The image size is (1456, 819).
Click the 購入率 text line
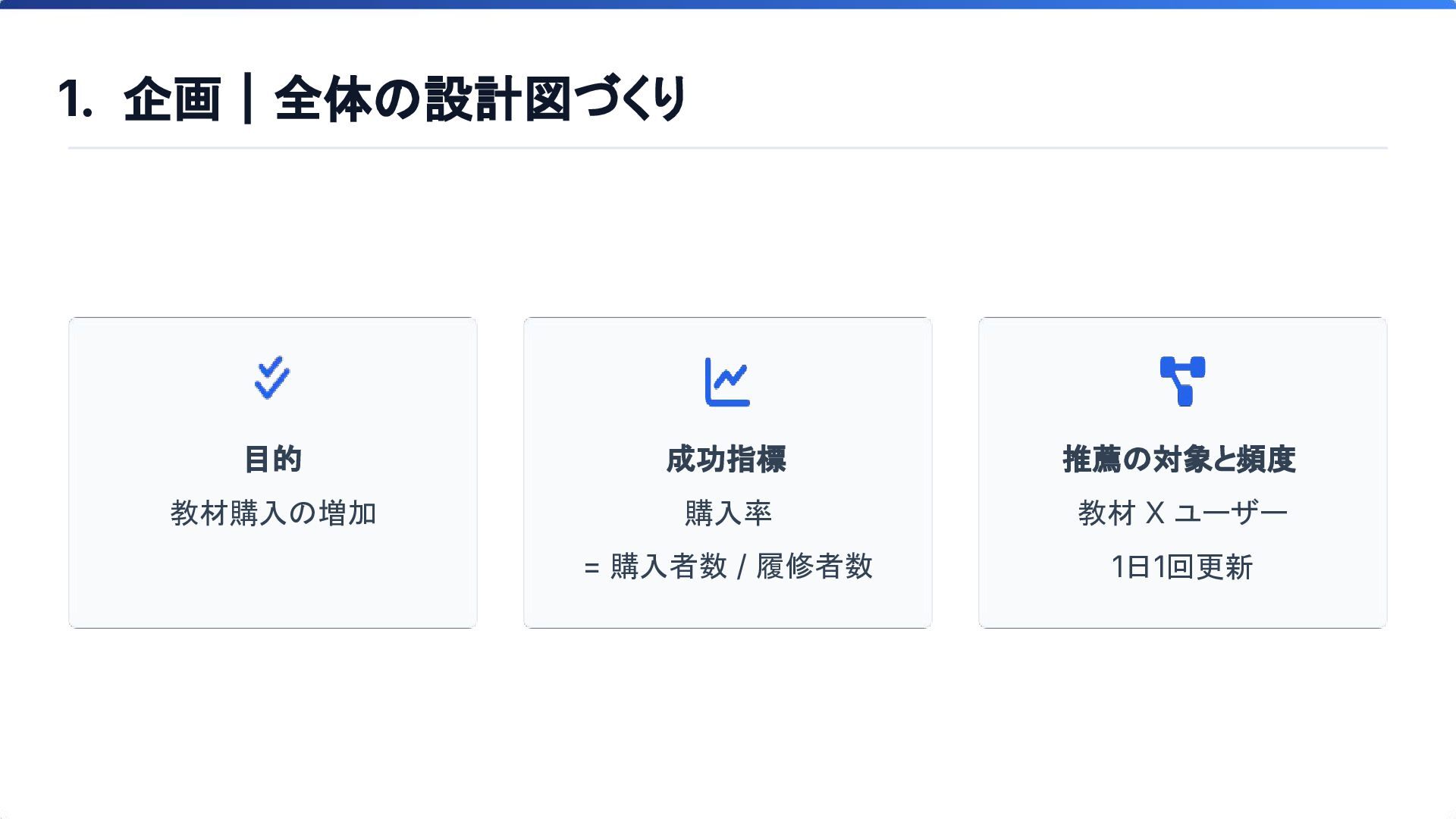(728, 513)
